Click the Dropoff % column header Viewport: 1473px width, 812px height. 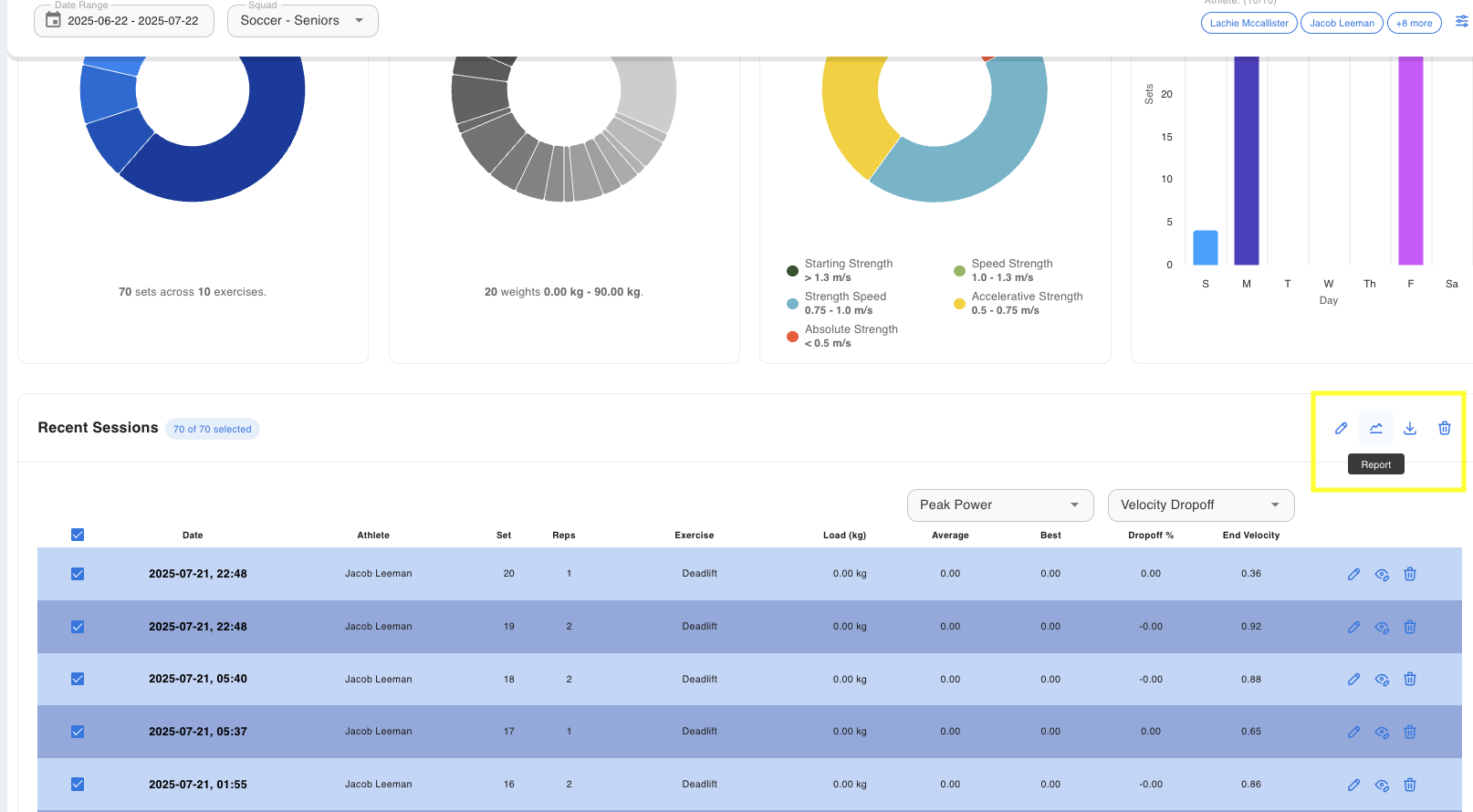[1151, 536]
